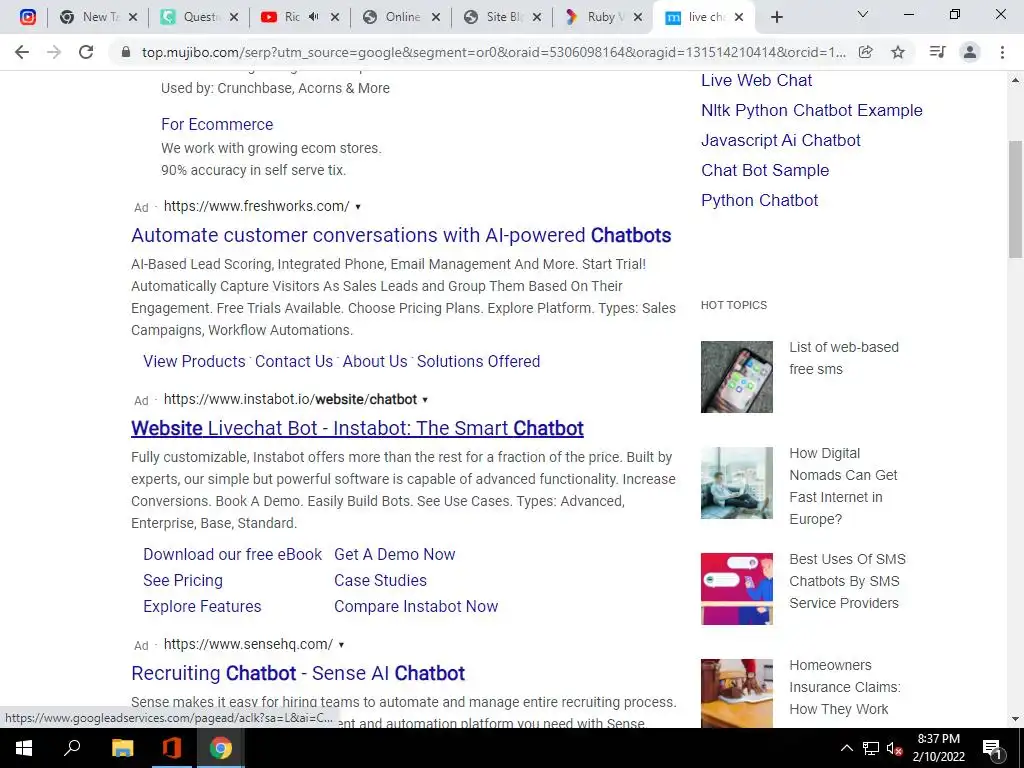1024x768 pixels.
Task: Open Python Chatbot related search
Action: click(x=760, y=200)
